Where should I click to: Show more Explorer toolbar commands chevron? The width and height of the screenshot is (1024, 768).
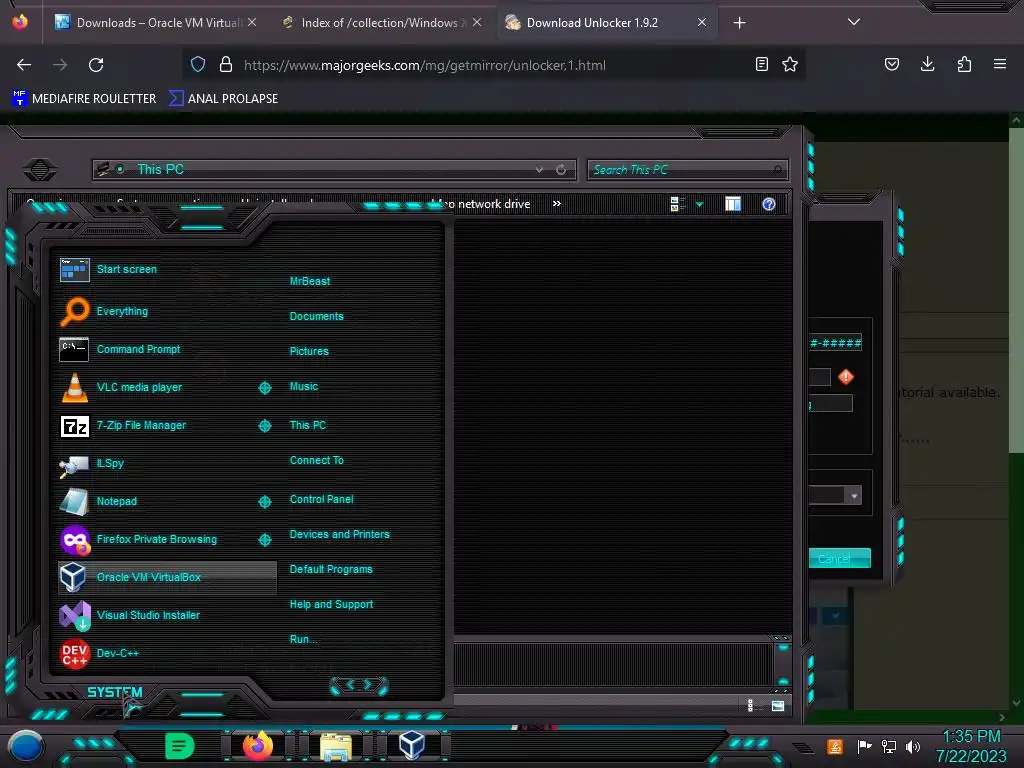[556, 204]
